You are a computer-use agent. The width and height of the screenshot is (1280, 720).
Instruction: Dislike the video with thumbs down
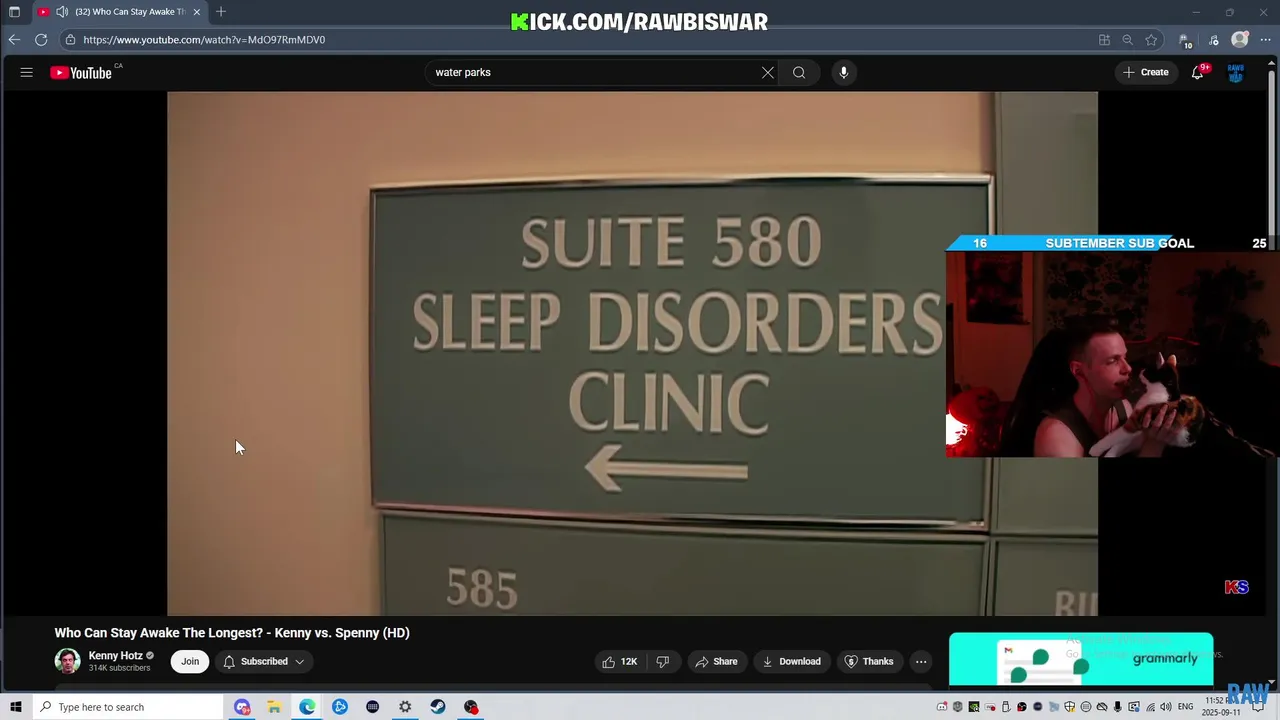(662, 661)
